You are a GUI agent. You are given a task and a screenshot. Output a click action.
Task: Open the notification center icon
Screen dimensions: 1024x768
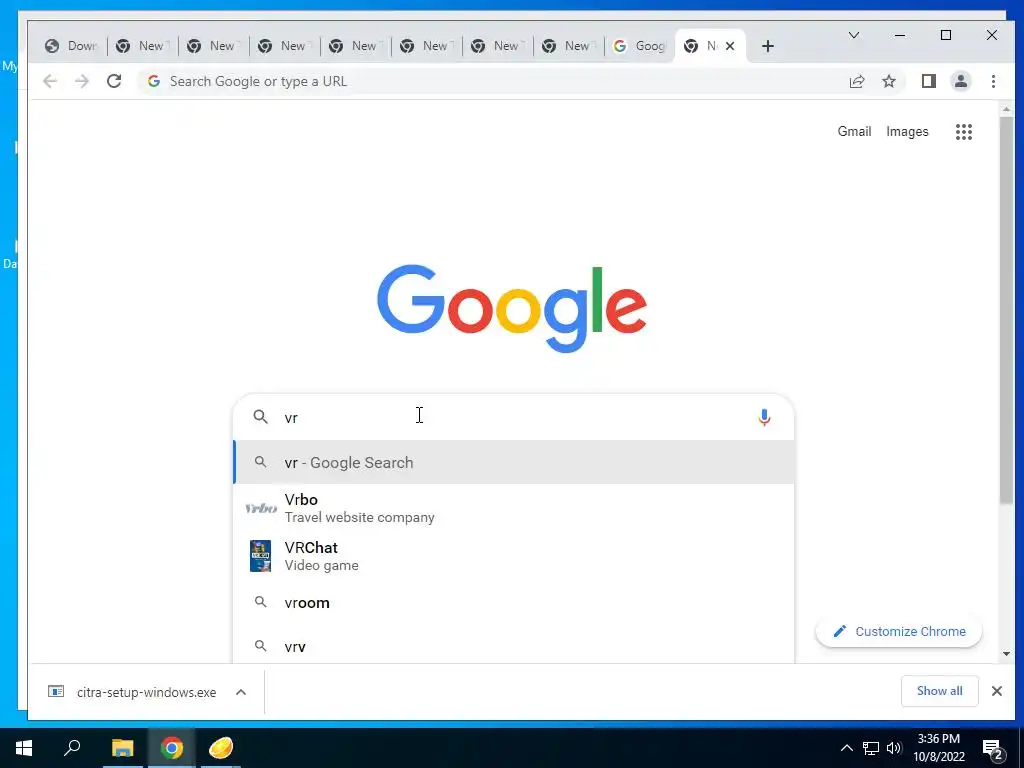point(993,749)
